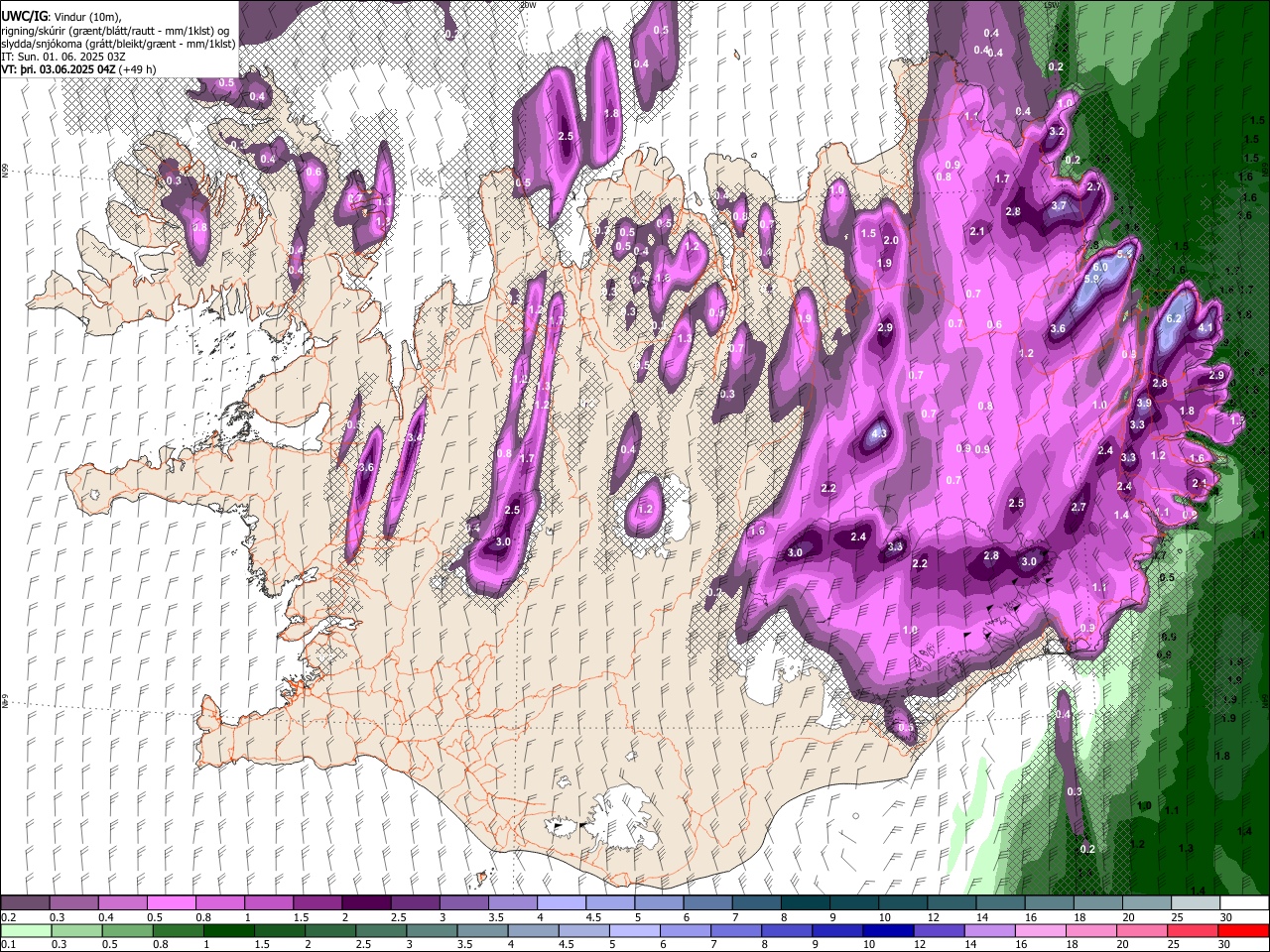Image resolution: width=1270 pixels, height=952 pixels.
Task: Click the pale periwinkle swatch labeled 4 in upper legend
Action: coord(562,903)
